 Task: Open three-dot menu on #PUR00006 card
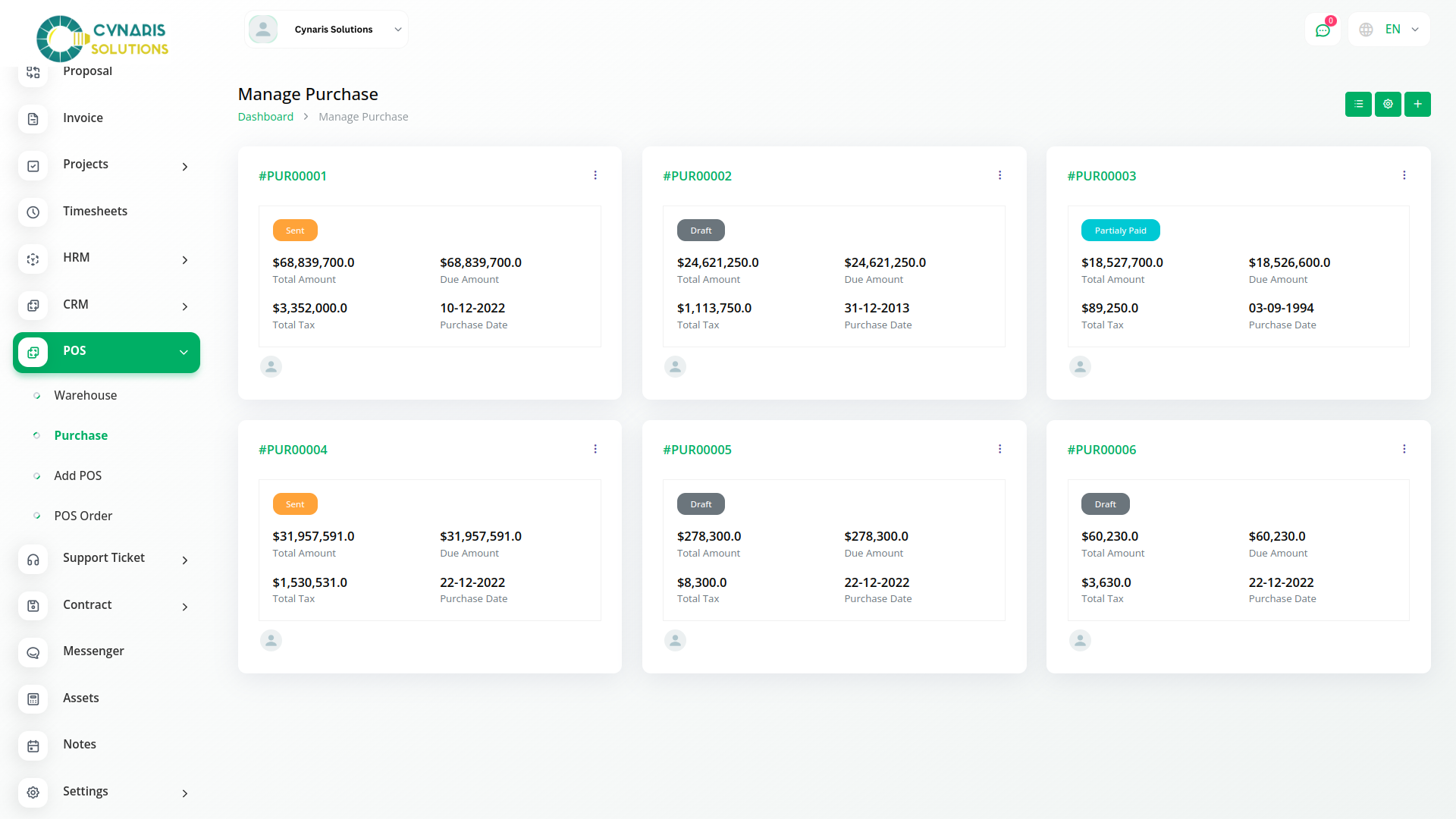[x=1404, y=449]
